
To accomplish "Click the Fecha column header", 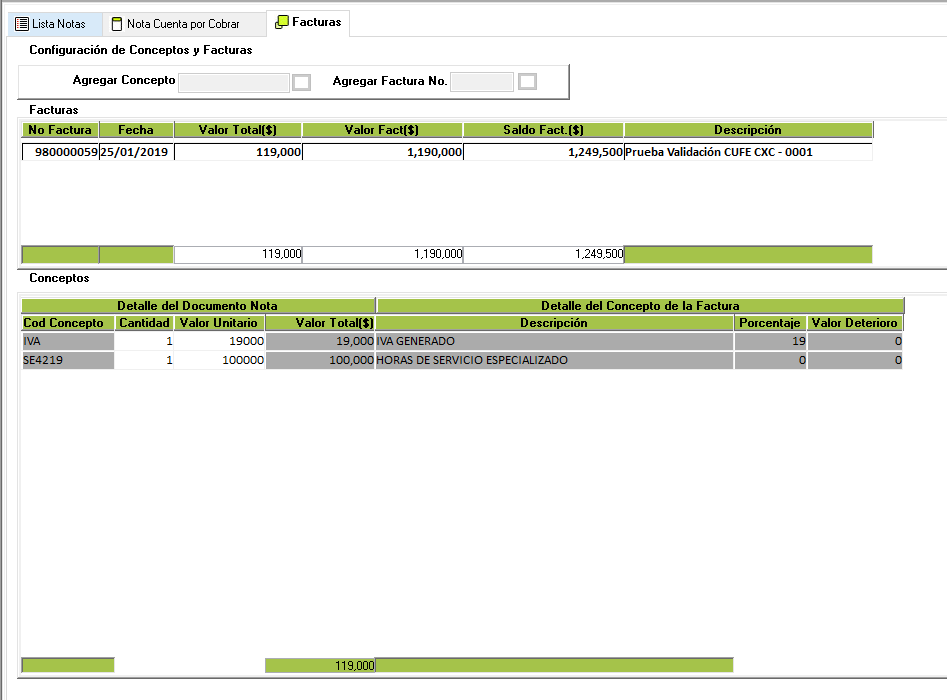I will (136, 130).
